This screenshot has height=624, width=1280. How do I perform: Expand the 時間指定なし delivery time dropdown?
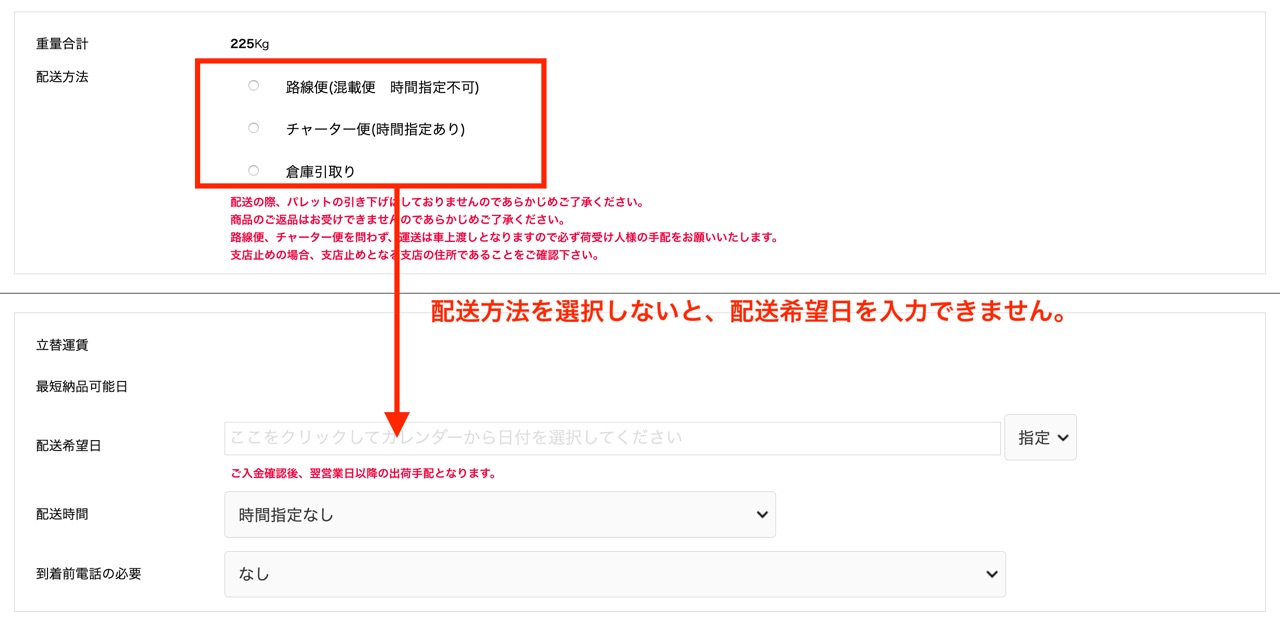[500, 515]
